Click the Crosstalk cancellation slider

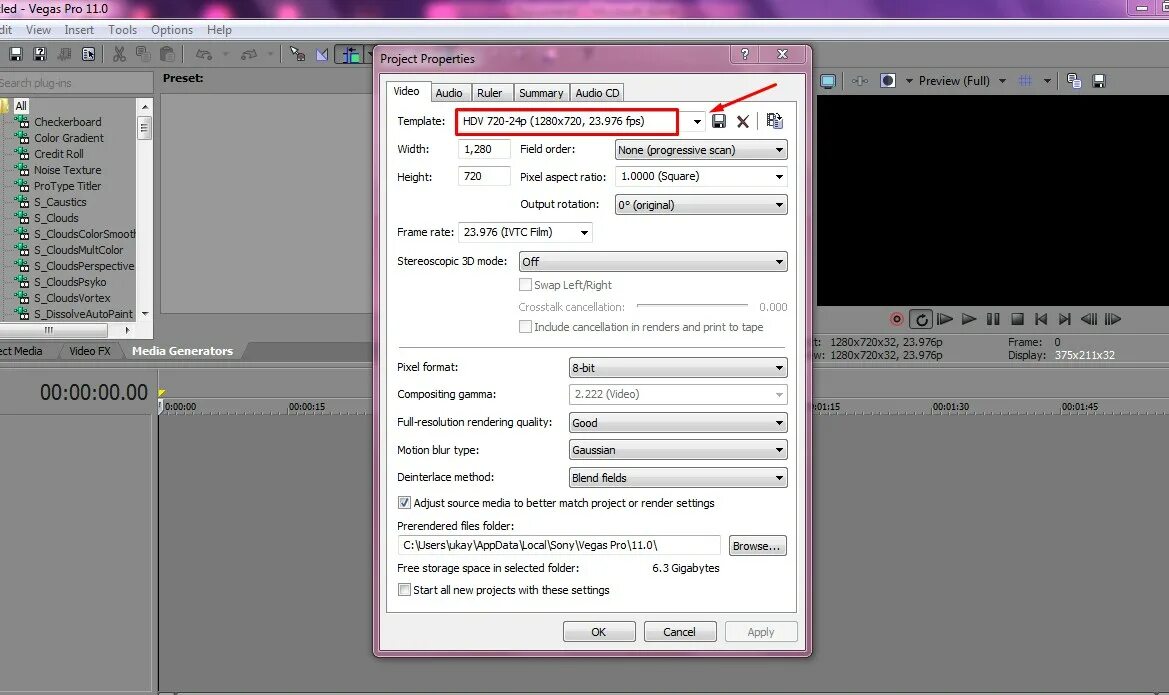pos(692,306)
